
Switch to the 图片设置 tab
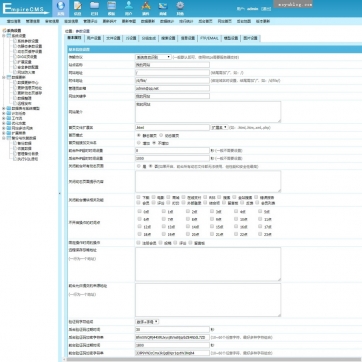click(x=250, y=38)
